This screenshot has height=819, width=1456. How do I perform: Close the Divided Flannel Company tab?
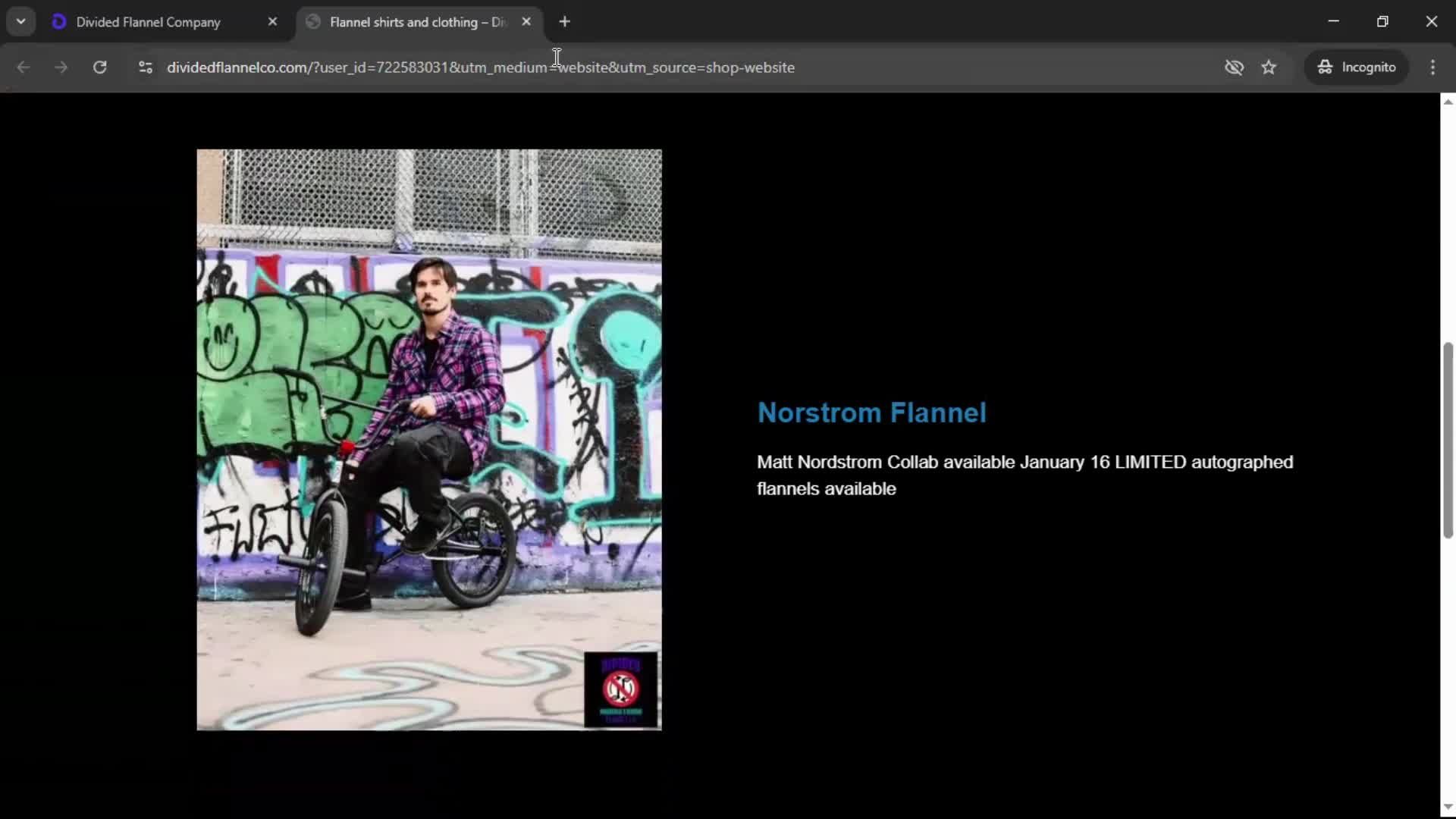[x=273, y=22]
